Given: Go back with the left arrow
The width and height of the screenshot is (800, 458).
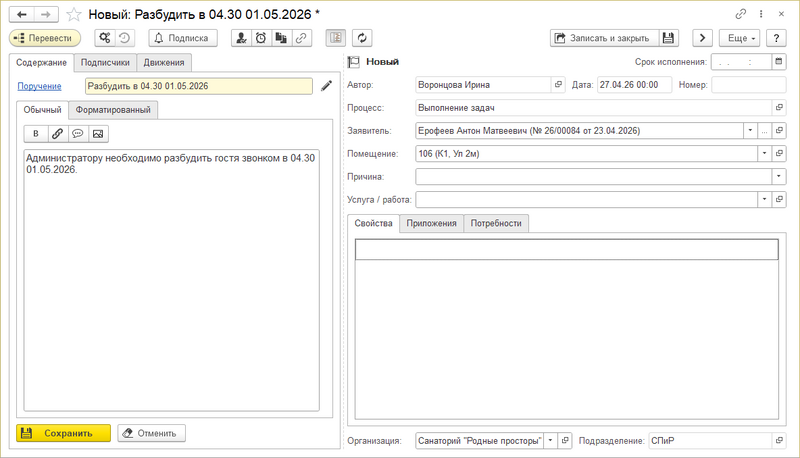Looking at the screenshot, I should [21, 14].
